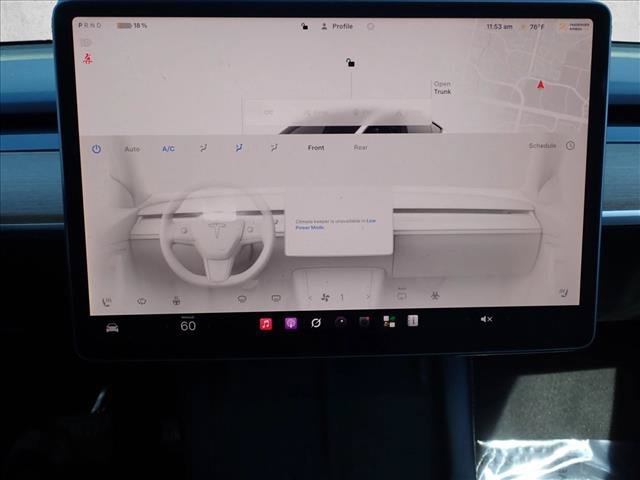
Task: Tap Open Trunk
Action: 442,88
